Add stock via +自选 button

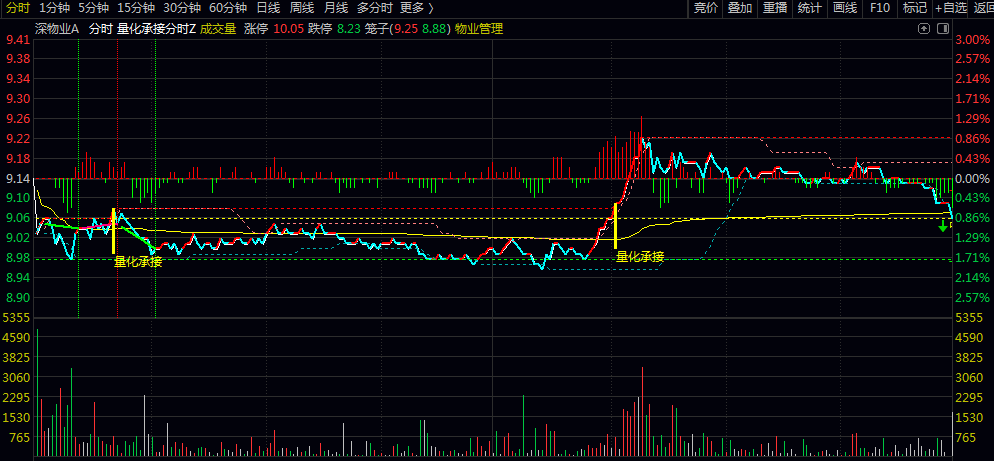(951, 8)
